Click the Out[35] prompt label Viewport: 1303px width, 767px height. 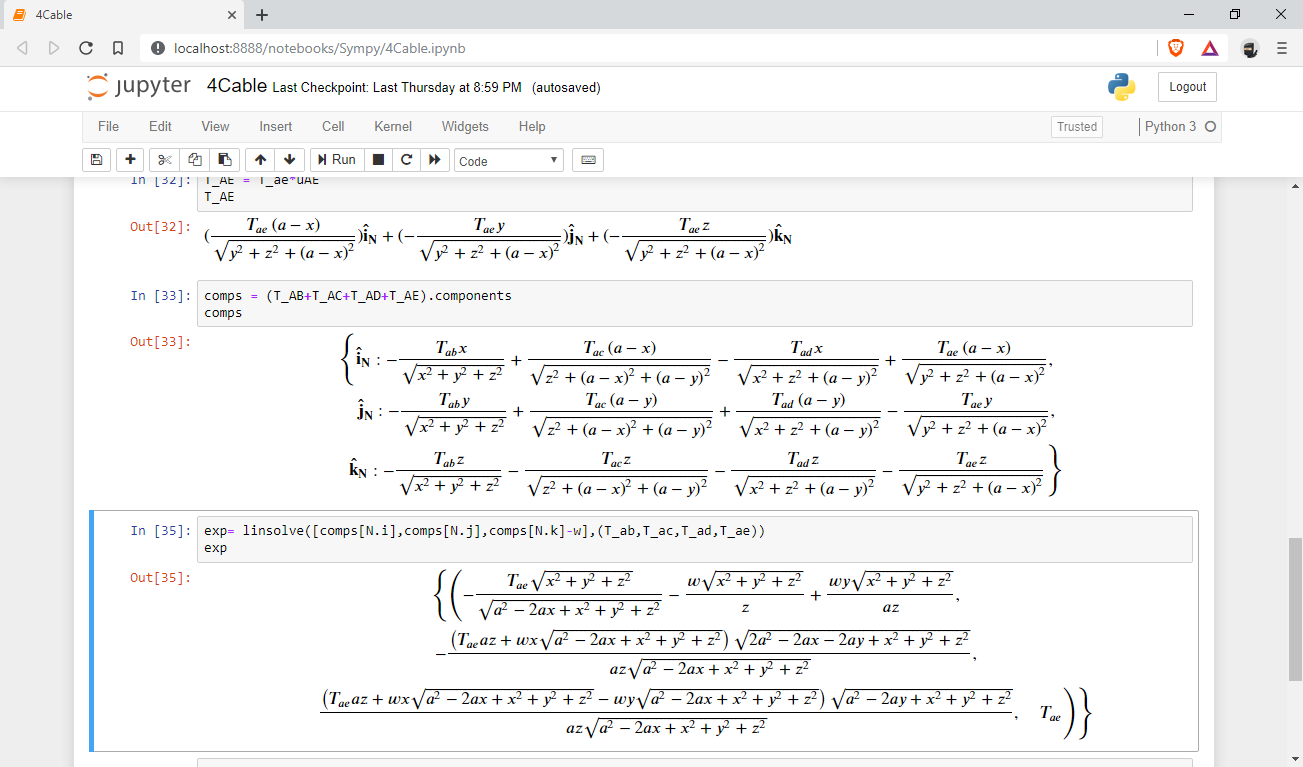(x=160, y=577)
